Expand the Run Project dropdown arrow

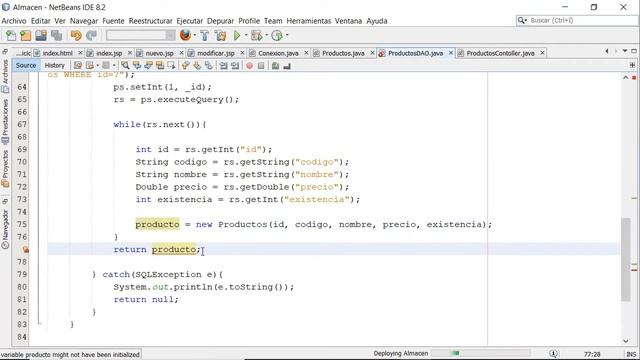pos(246,36)
